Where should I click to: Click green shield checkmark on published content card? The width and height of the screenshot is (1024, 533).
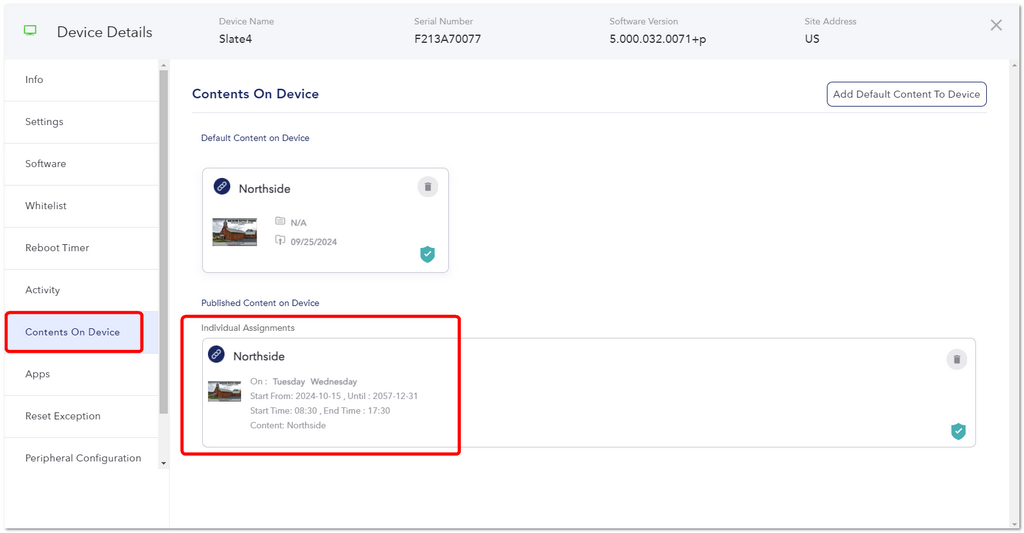click(958, 431)
